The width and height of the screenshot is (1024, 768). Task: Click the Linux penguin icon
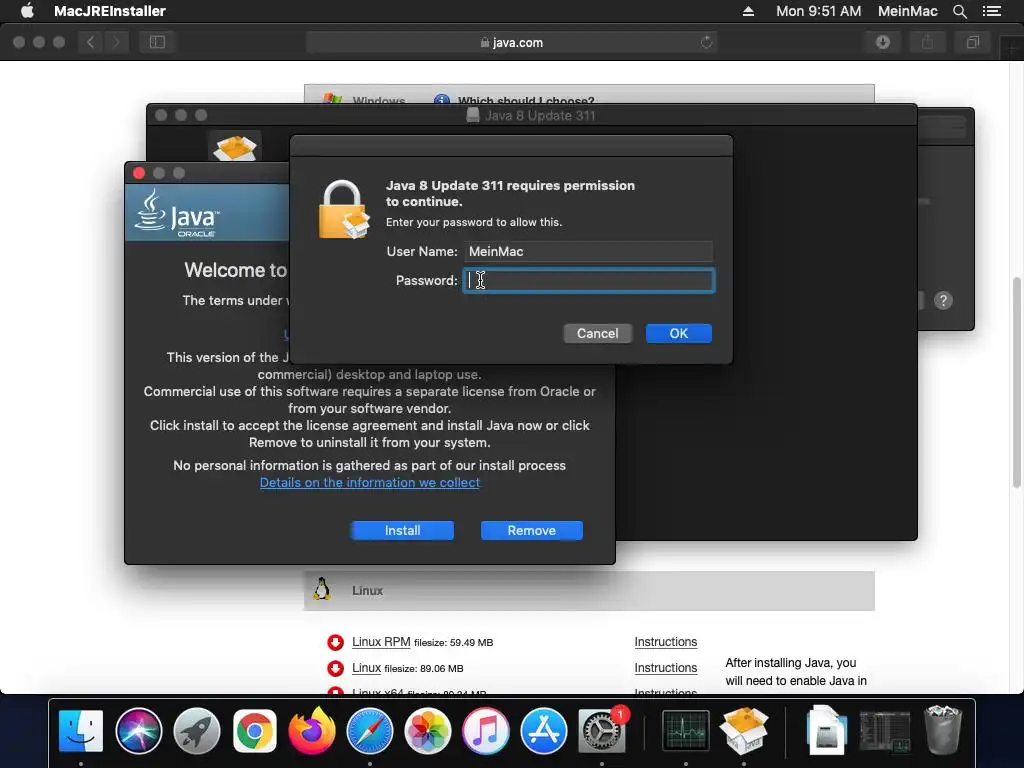point(321,589)
